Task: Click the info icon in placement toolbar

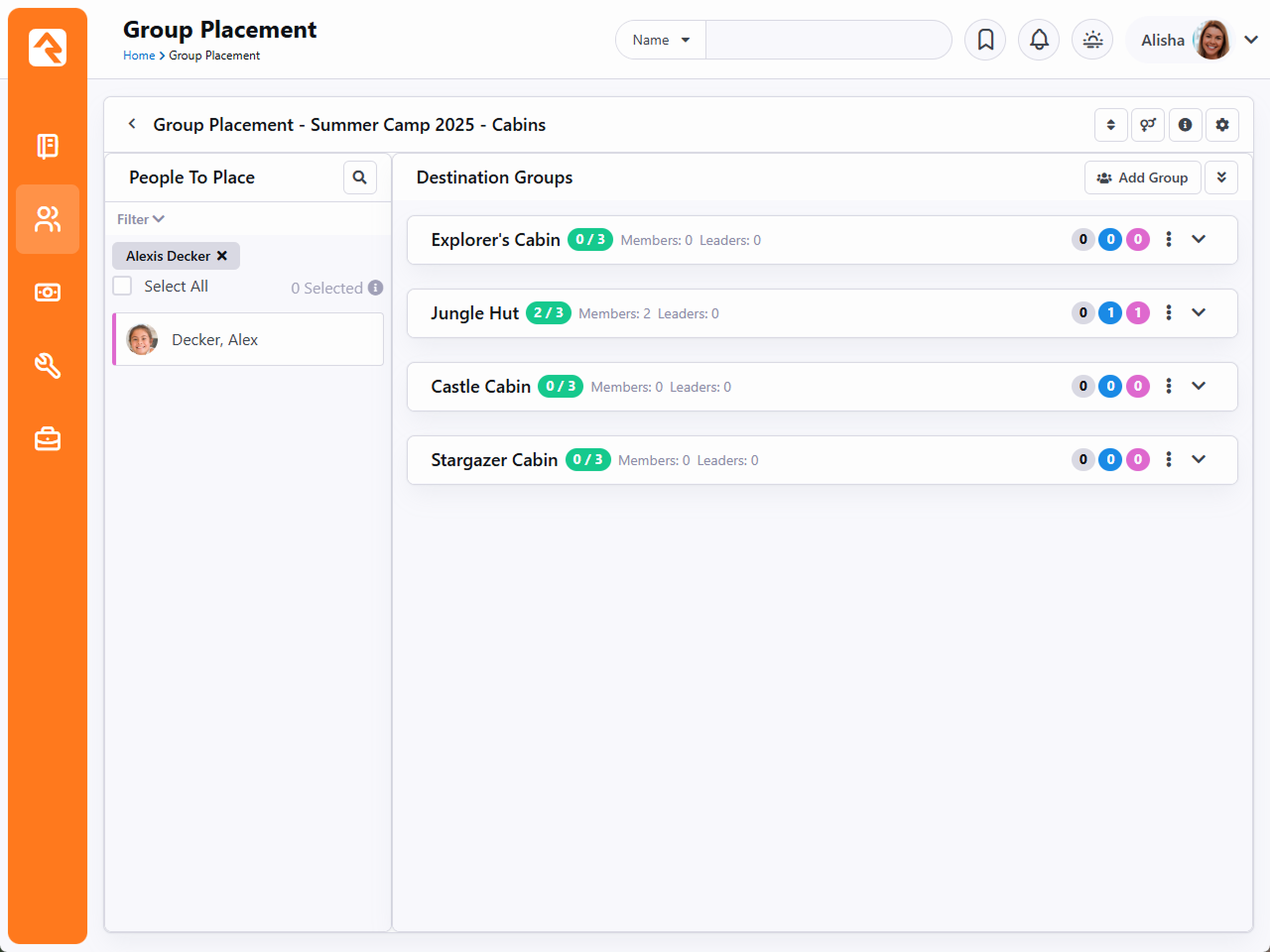Action: point(1185,125)
